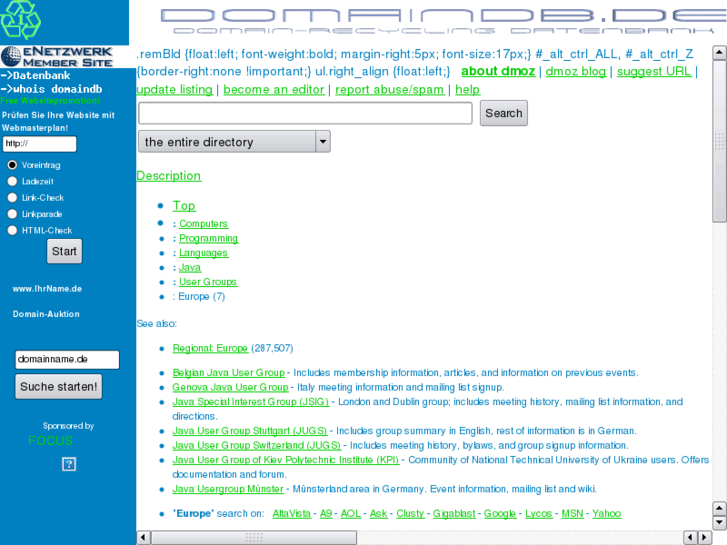
Task: Go to User Groups category link
Action: pyautogui.click(x=208, y=282)
